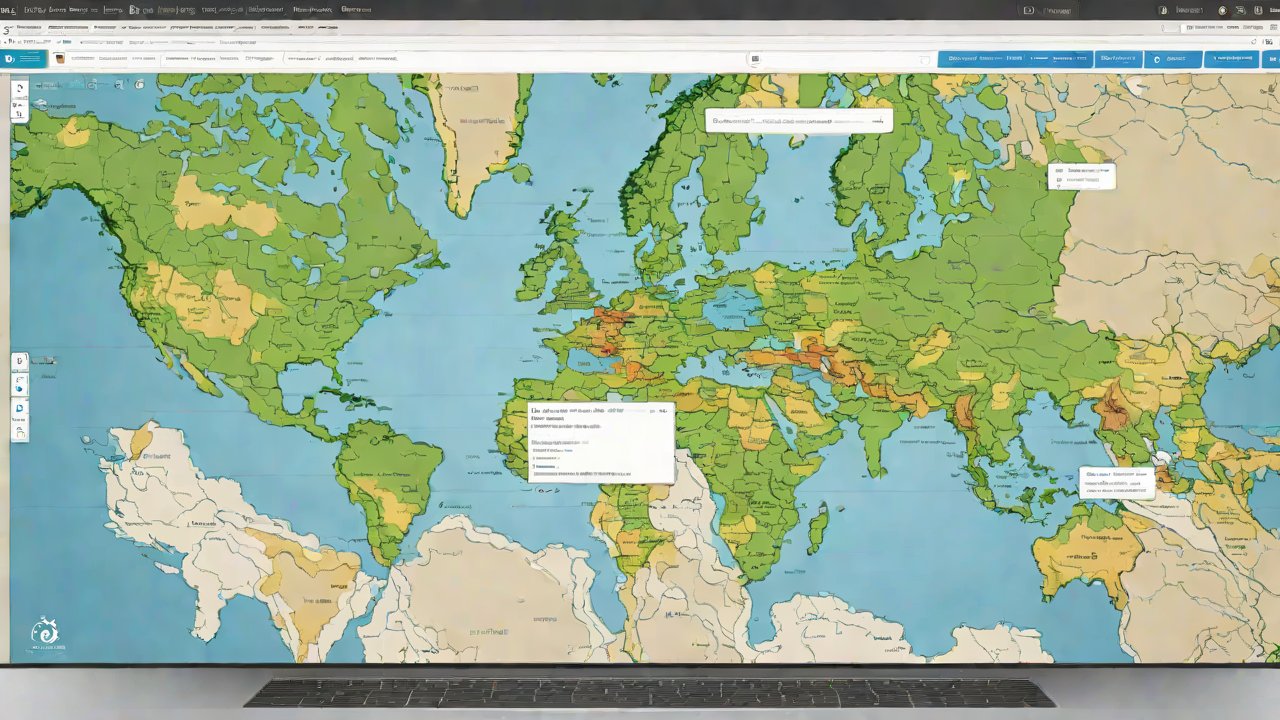The width and height of the screenshot is (1280, 720).
Task: Click the top icon in the middle-left map tool panel
Action: (20, 360)
